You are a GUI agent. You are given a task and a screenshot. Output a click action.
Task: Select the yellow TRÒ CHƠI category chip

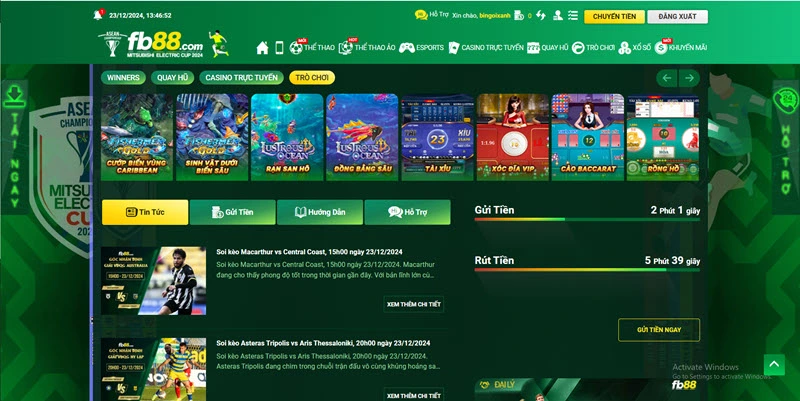point(312,78)
